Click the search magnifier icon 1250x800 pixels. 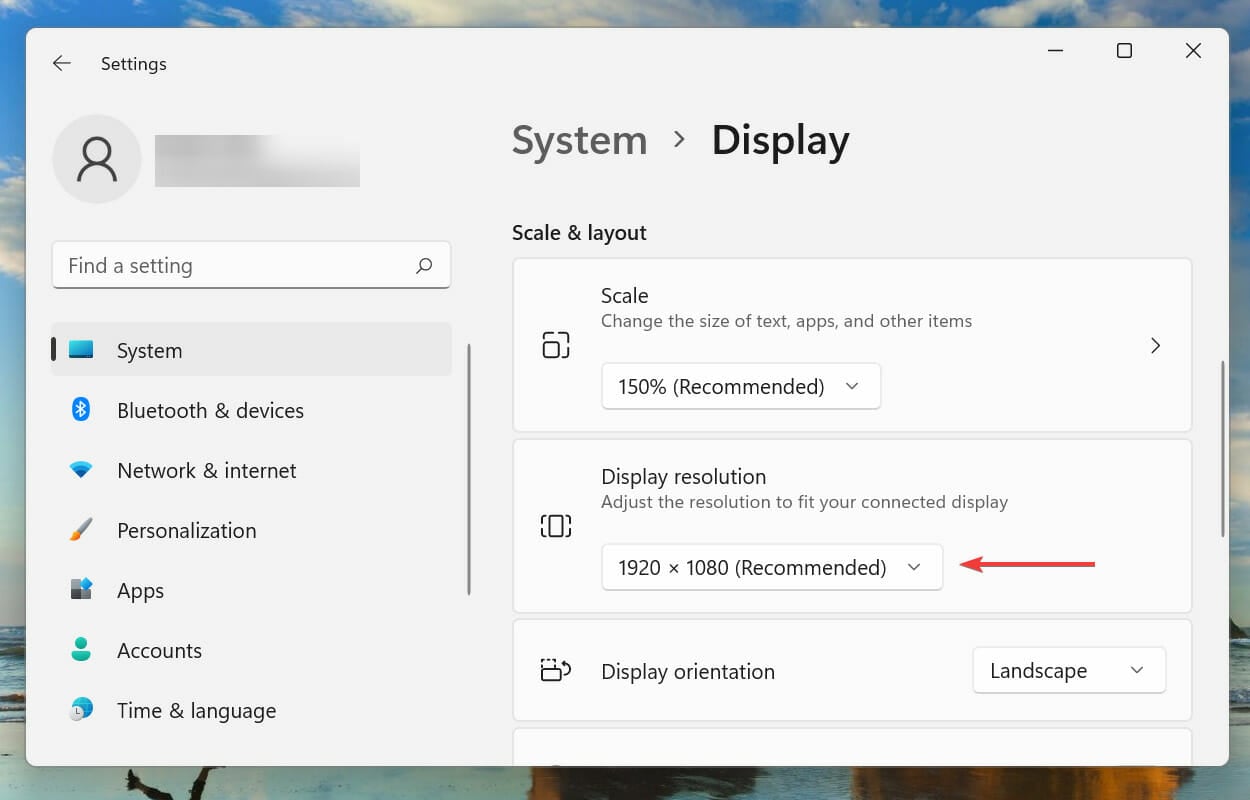pyautogui.click(x=424, y=266)
